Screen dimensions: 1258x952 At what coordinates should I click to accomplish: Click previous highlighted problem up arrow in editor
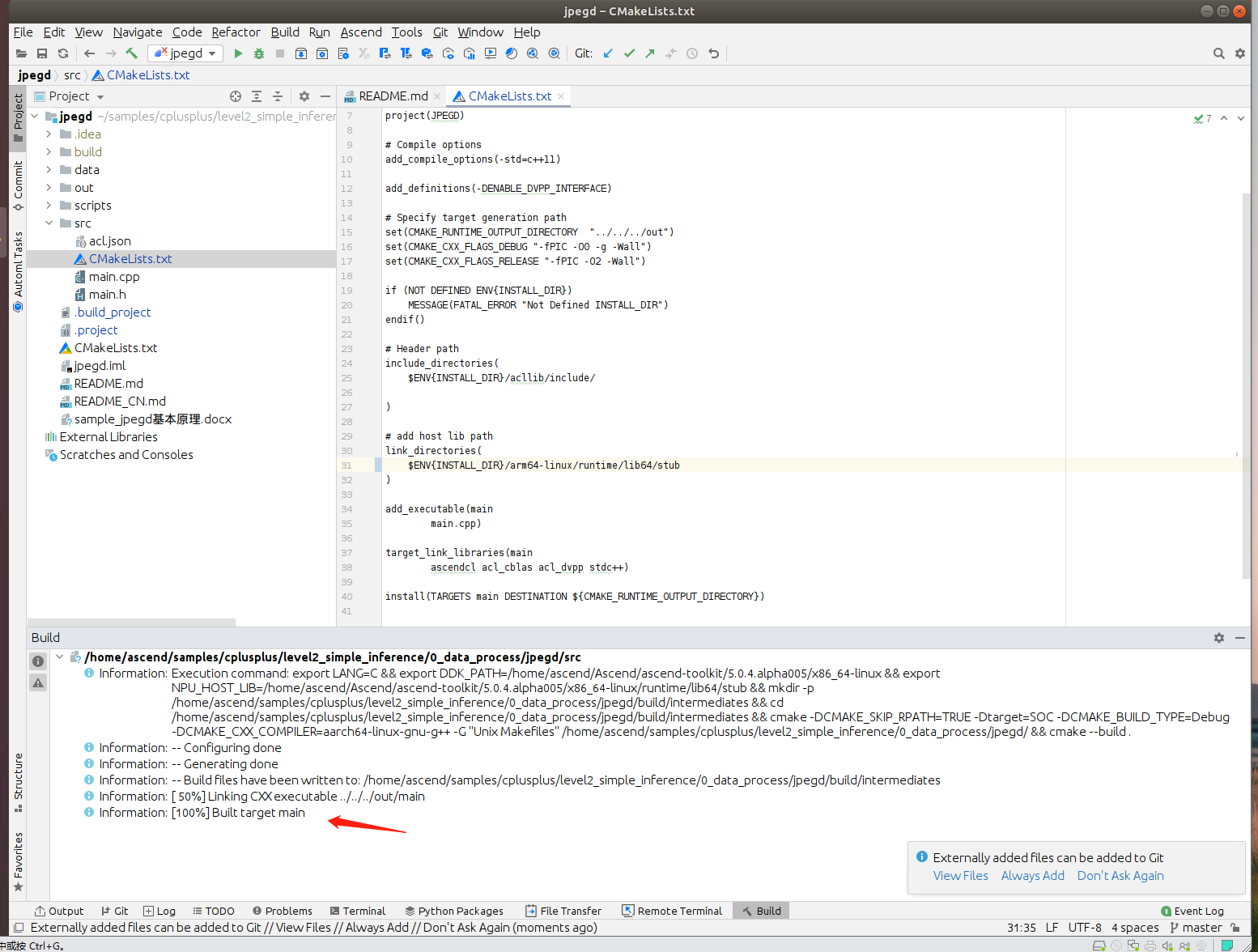pos(1224,118)
